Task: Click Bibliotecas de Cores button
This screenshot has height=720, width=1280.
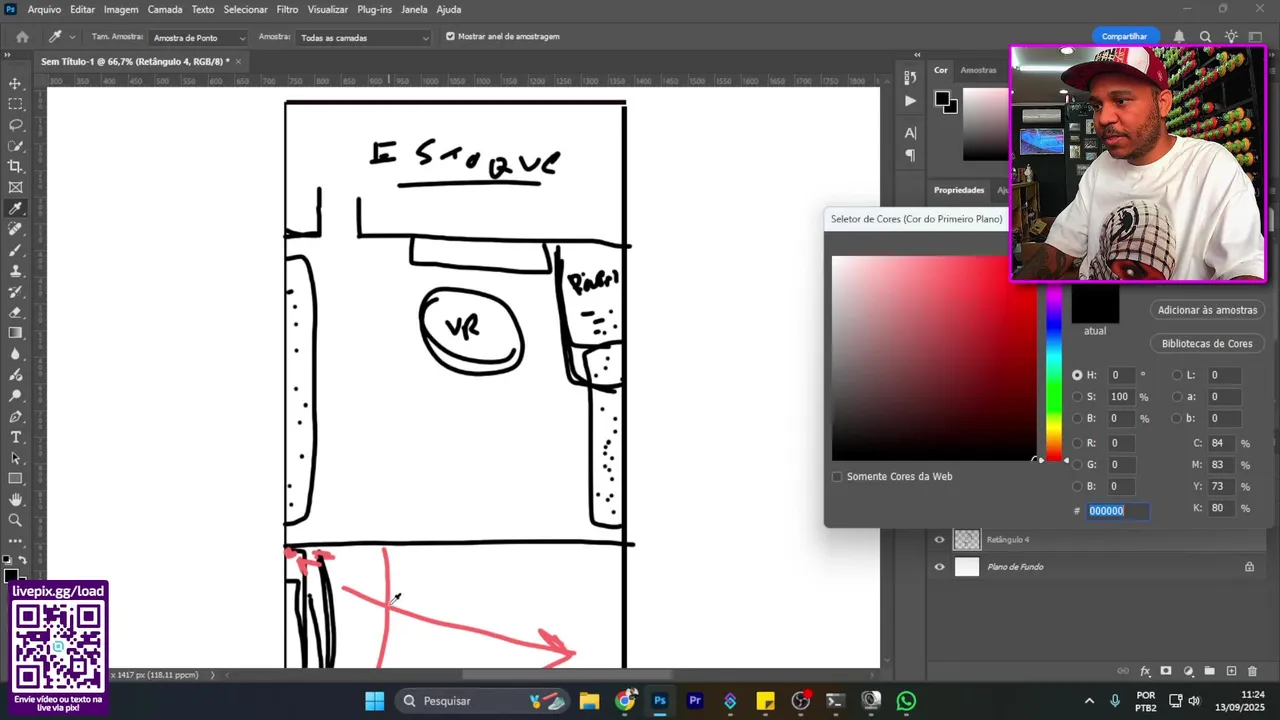Action: (x=1207, y=343)
